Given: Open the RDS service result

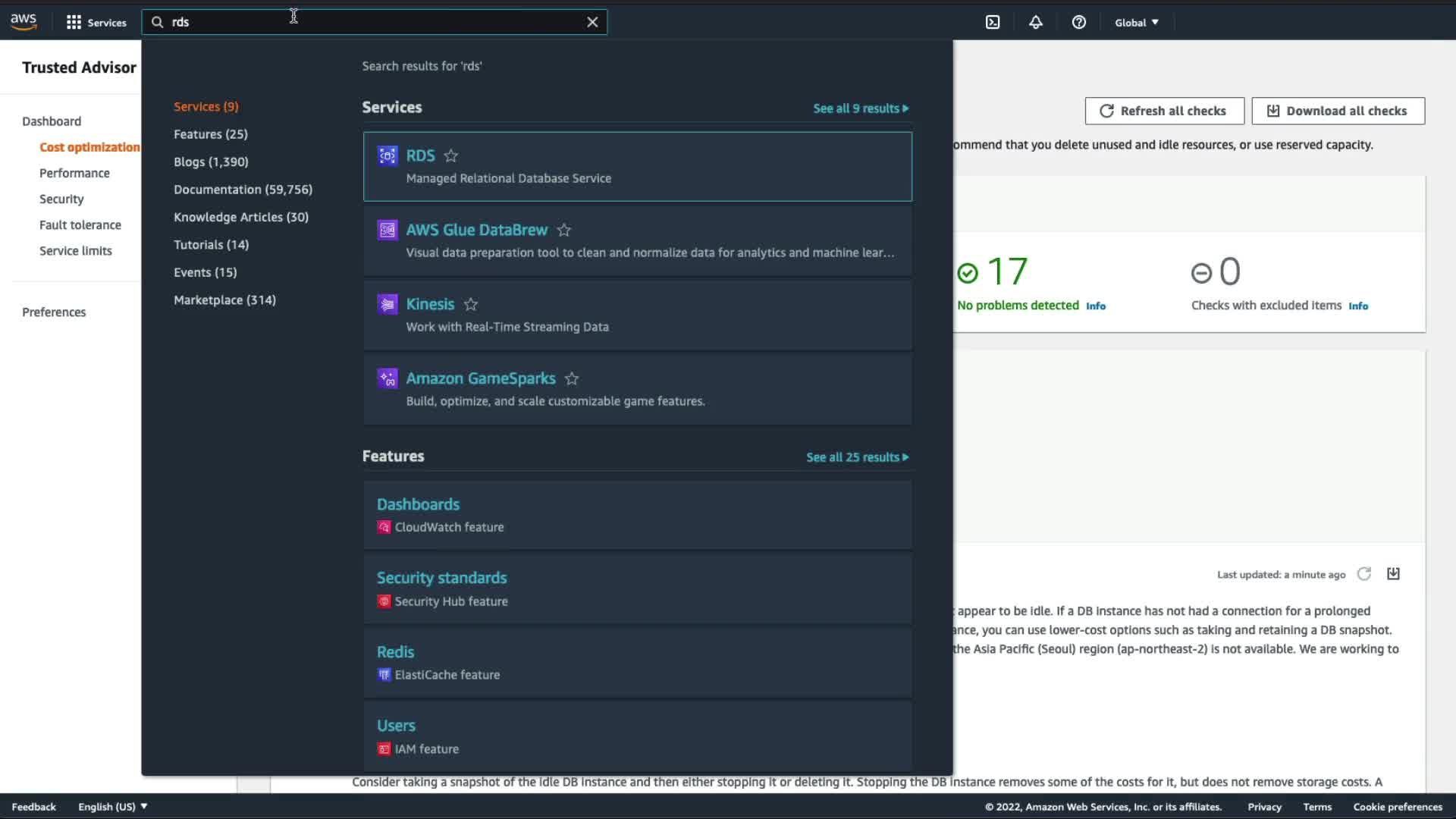Looking at the screenshot, I should click(x=420, y=155).
